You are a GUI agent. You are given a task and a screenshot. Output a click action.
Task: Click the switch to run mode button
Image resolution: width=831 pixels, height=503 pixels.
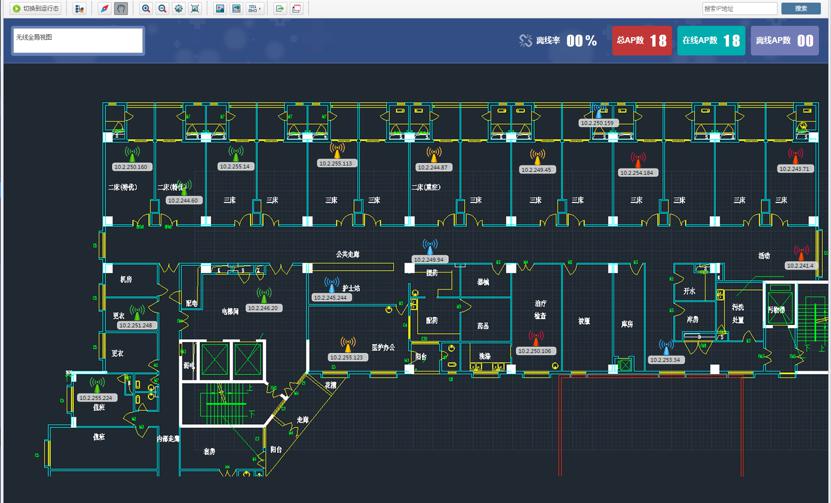point(36,8)
